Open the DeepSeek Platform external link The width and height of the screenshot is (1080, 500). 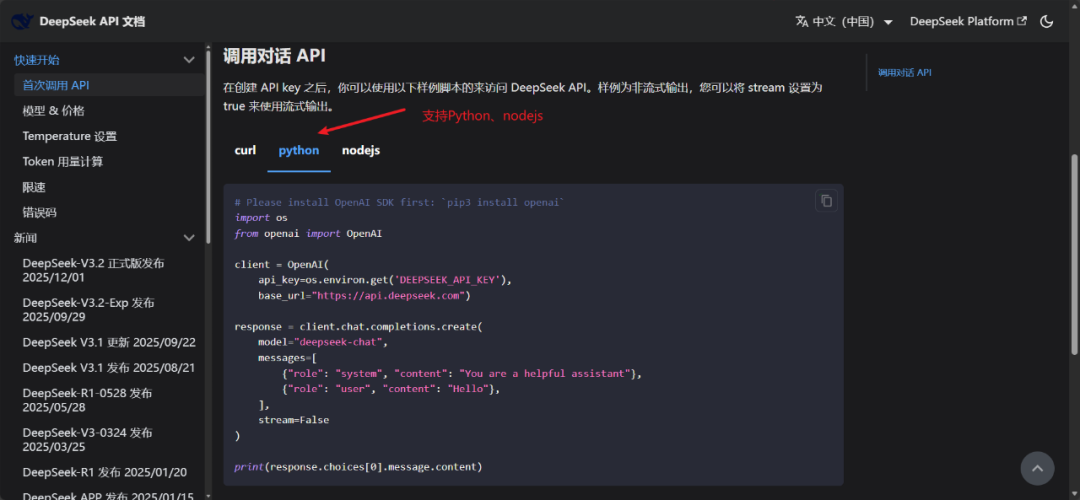coord(968,21)
